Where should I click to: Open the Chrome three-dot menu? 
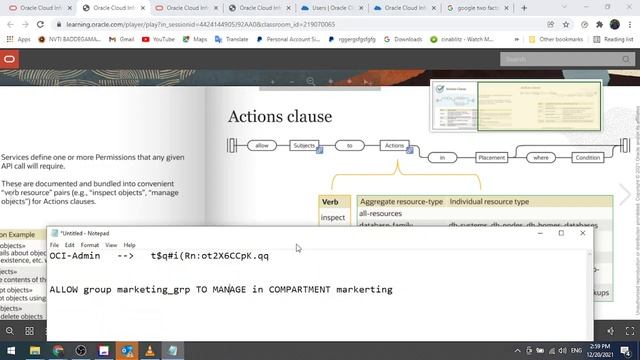(x=630, y=24)
